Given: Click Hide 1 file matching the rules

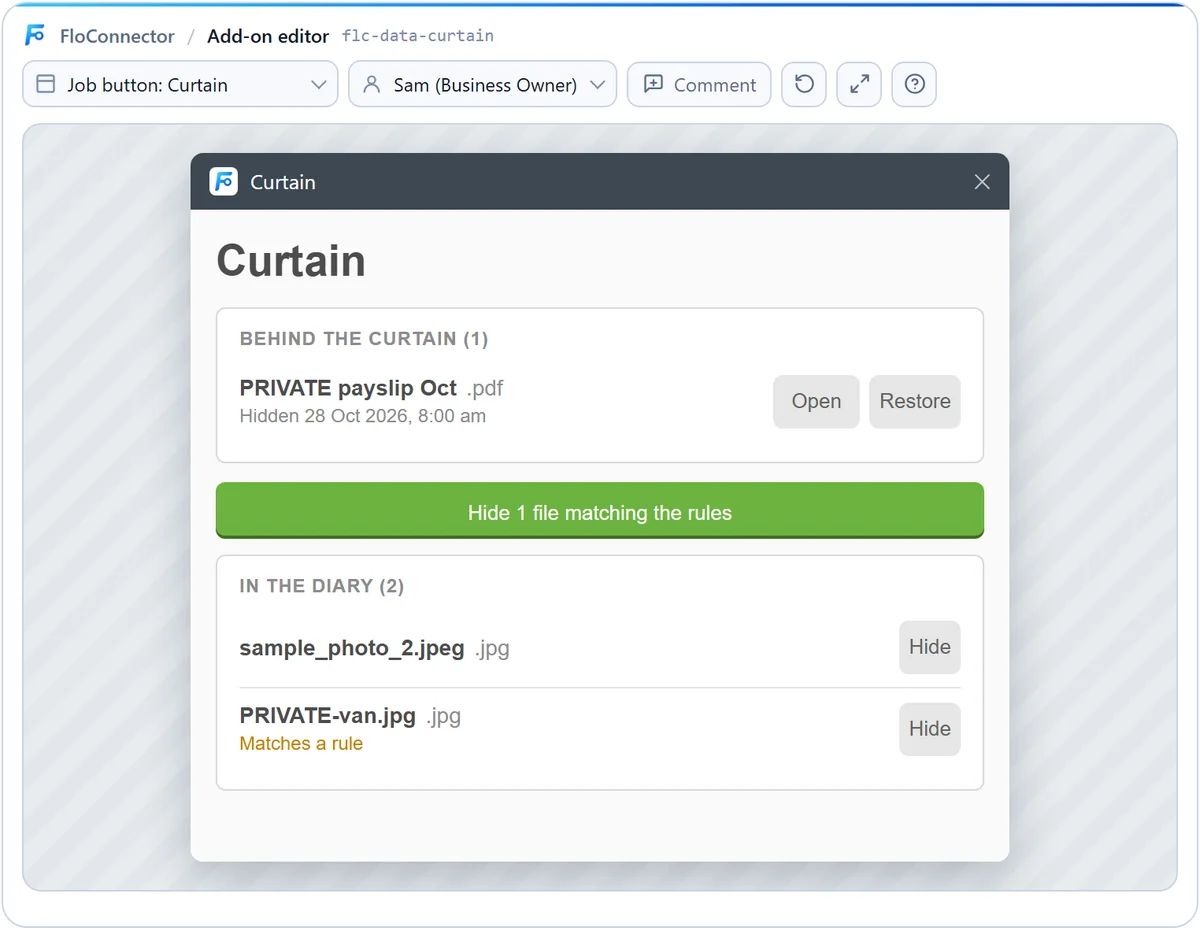Looking at the screenshot, I should 600,511.
